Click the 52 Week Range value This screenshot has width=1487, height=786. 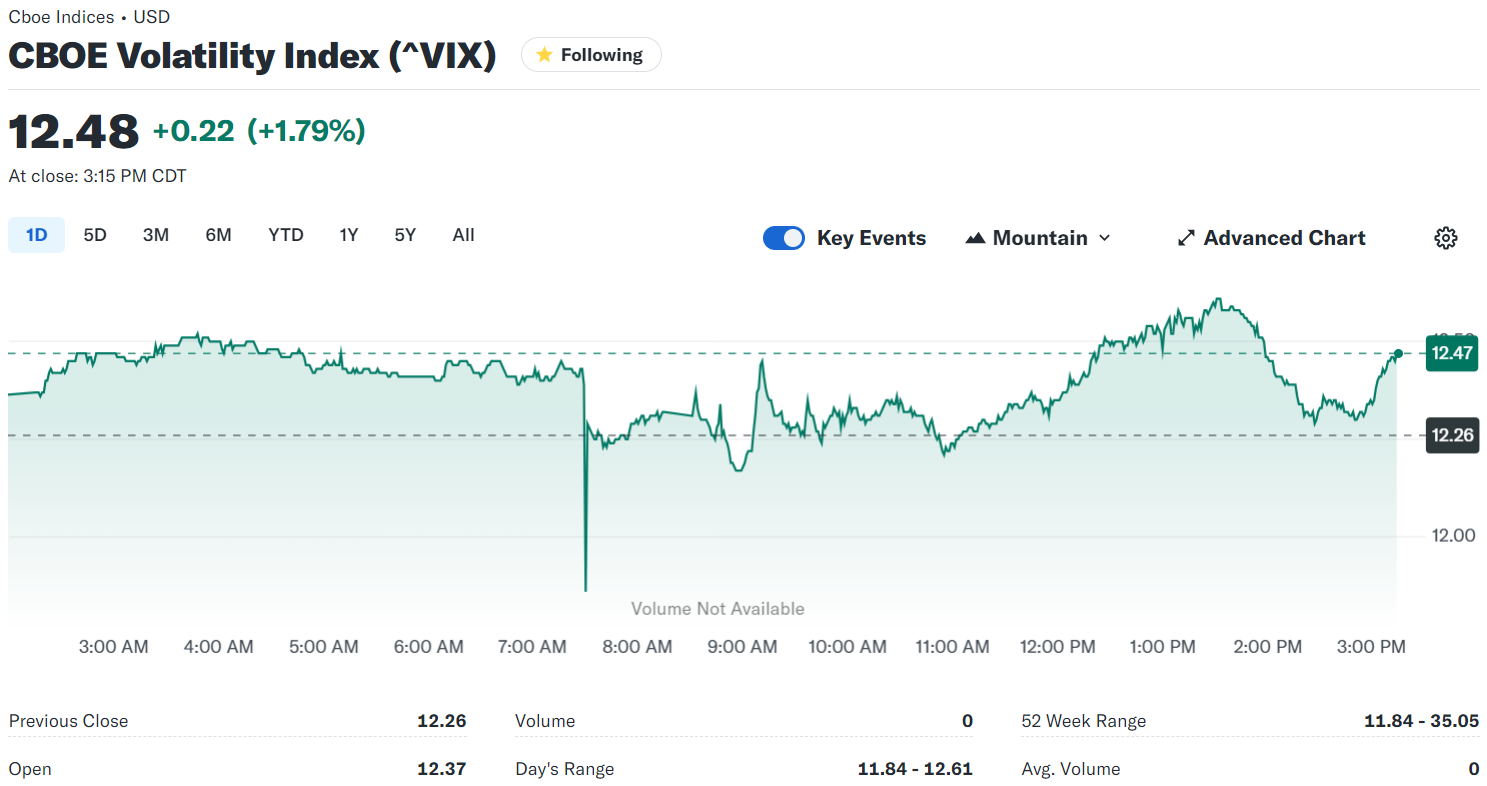point(1421,721)
